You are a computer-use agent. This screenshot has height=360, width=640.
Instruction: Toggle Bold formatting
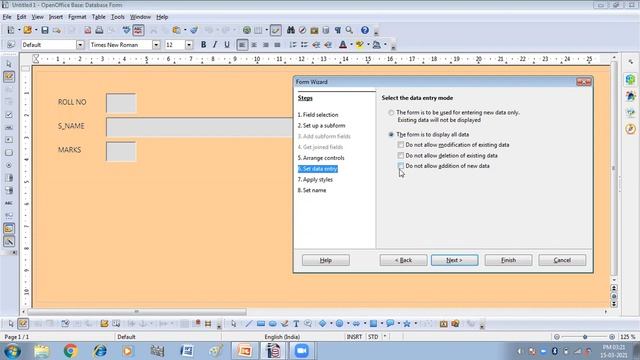[203, 45]
